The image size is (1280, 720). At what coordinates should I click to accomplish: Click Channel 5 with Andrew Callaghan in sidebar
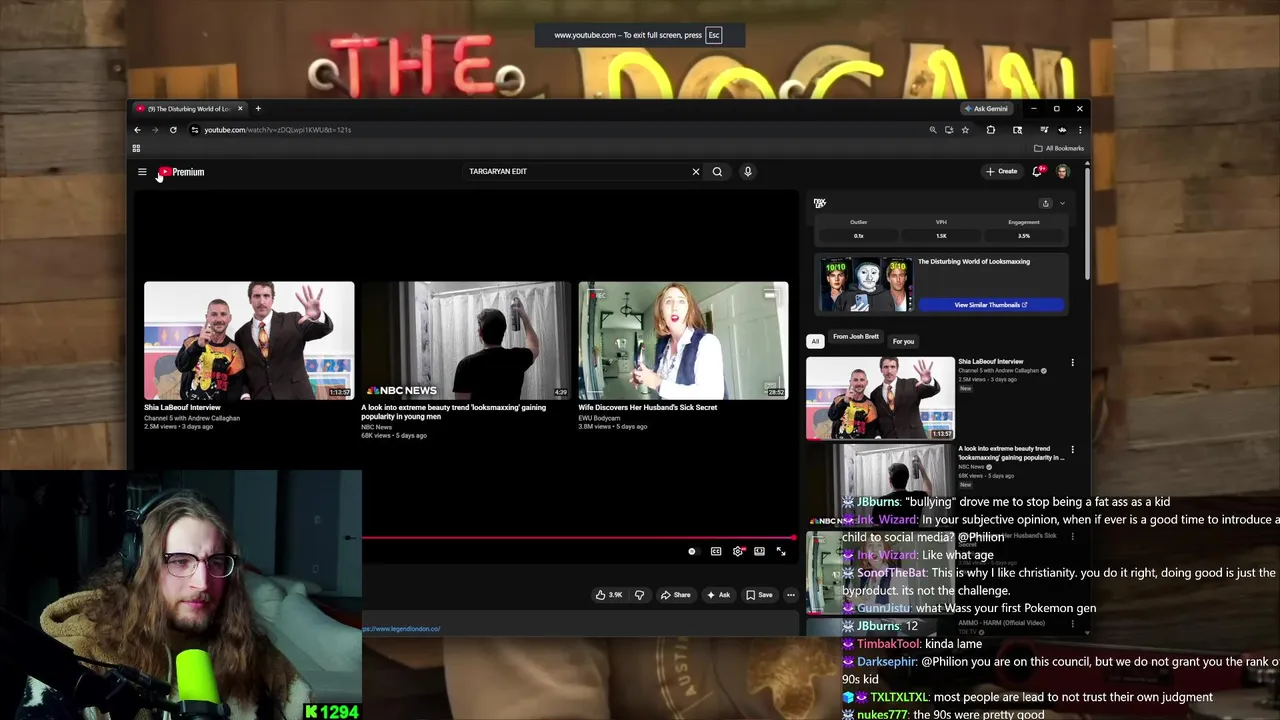coord(1000,371)
